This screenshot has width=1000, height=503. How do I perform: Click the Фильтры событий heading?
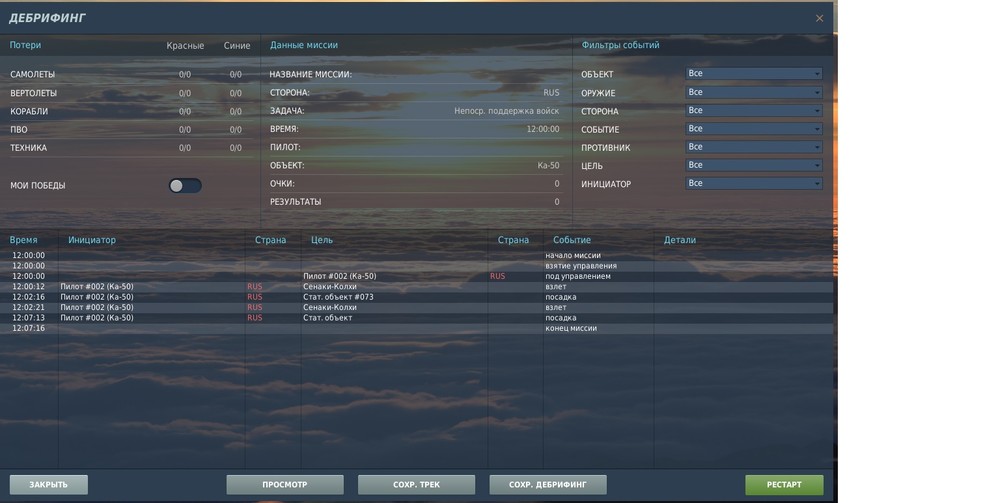[x=620, y=45]
